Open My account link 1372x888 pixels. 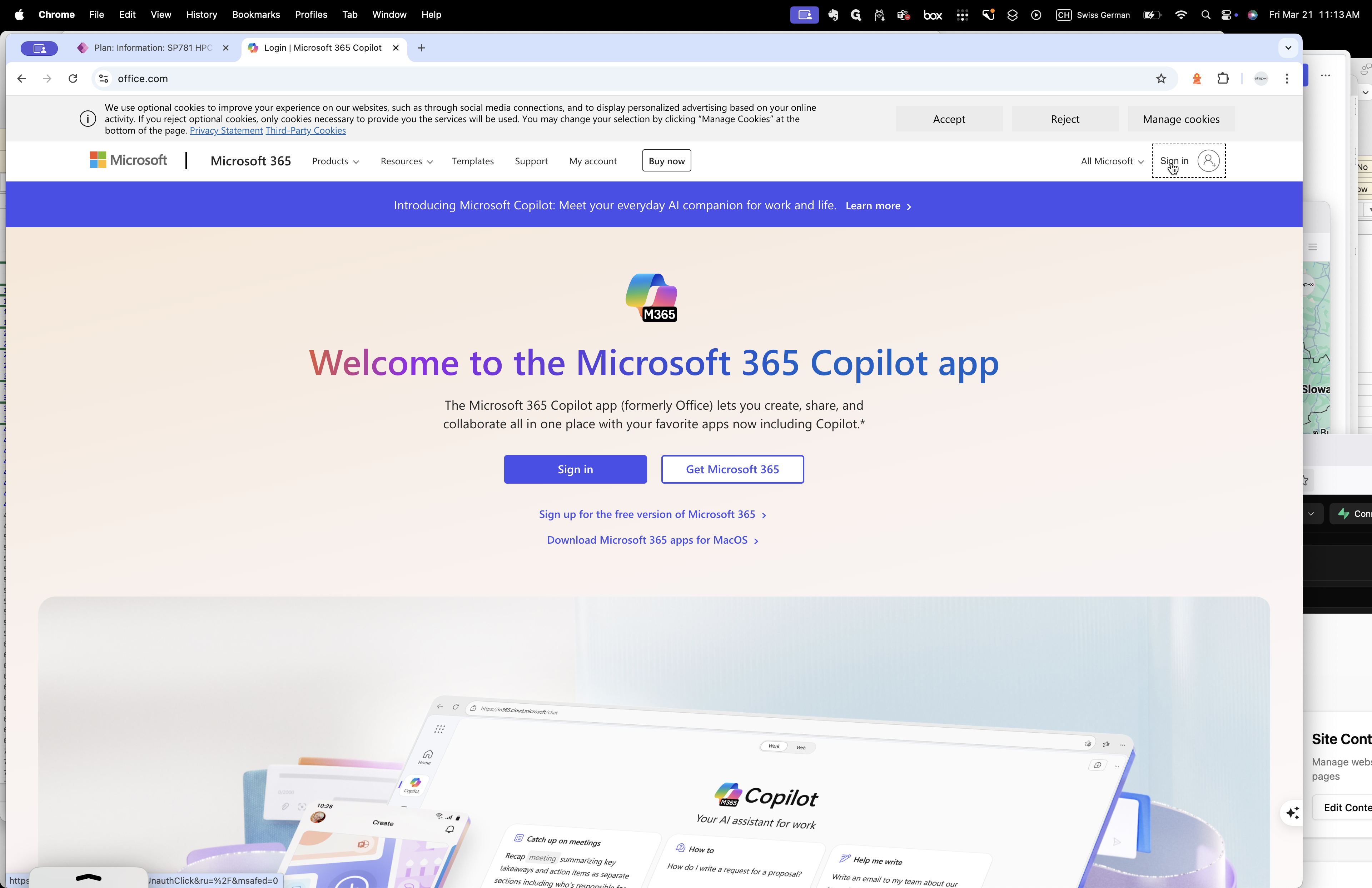coord(593,161)
